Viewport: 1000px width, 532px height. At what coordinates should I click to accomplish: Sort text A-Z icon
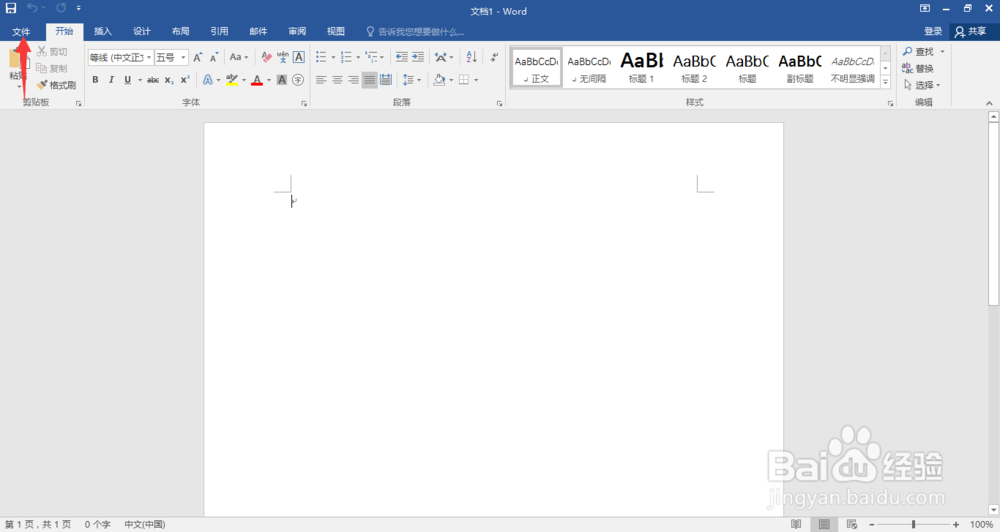tap(471, 57)
